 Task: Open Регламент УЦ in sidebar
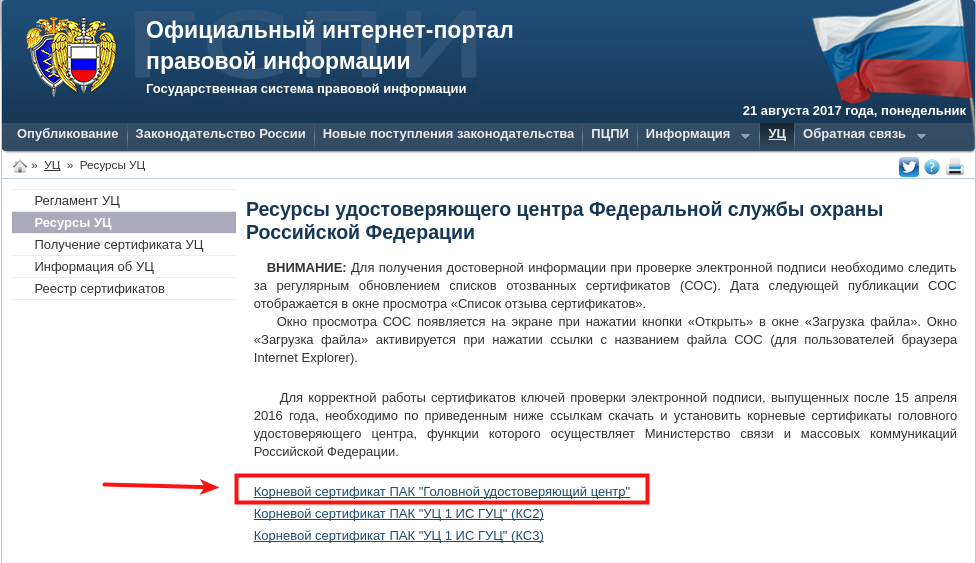(x=77, y=201)
